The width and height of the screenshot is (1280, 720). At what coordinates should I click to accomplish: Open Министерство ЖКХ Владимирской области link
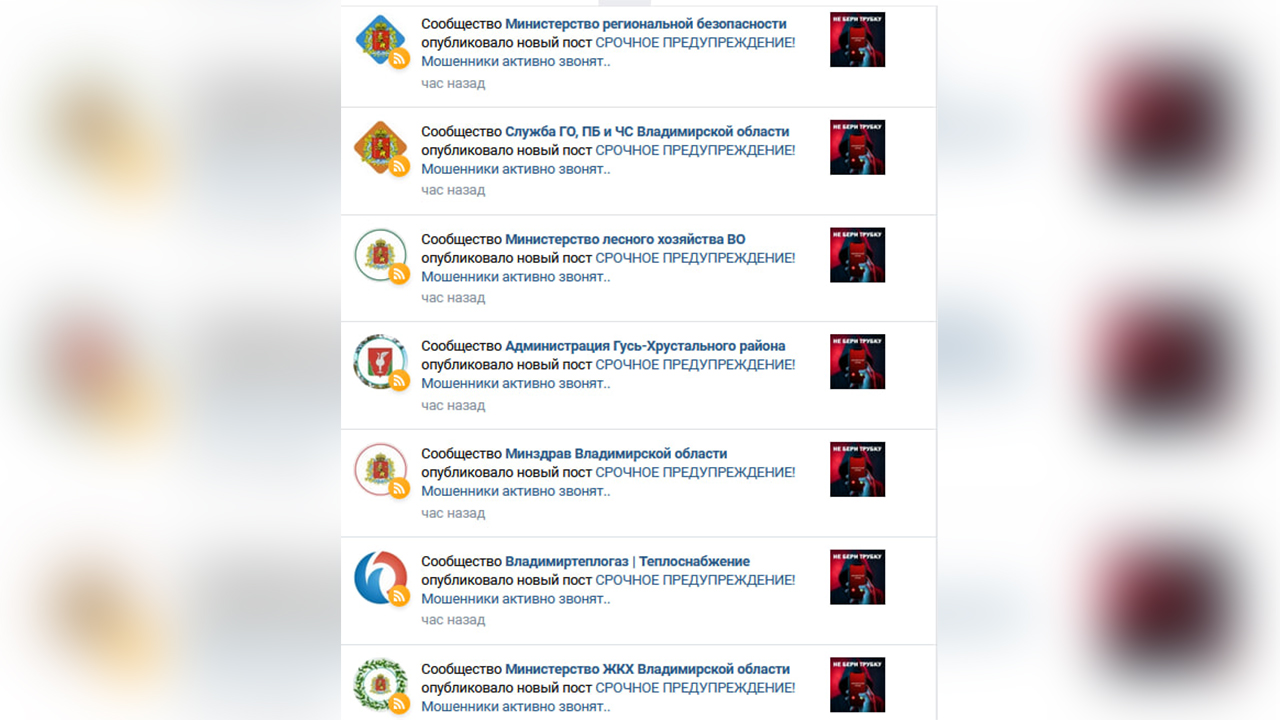point(647,669)
